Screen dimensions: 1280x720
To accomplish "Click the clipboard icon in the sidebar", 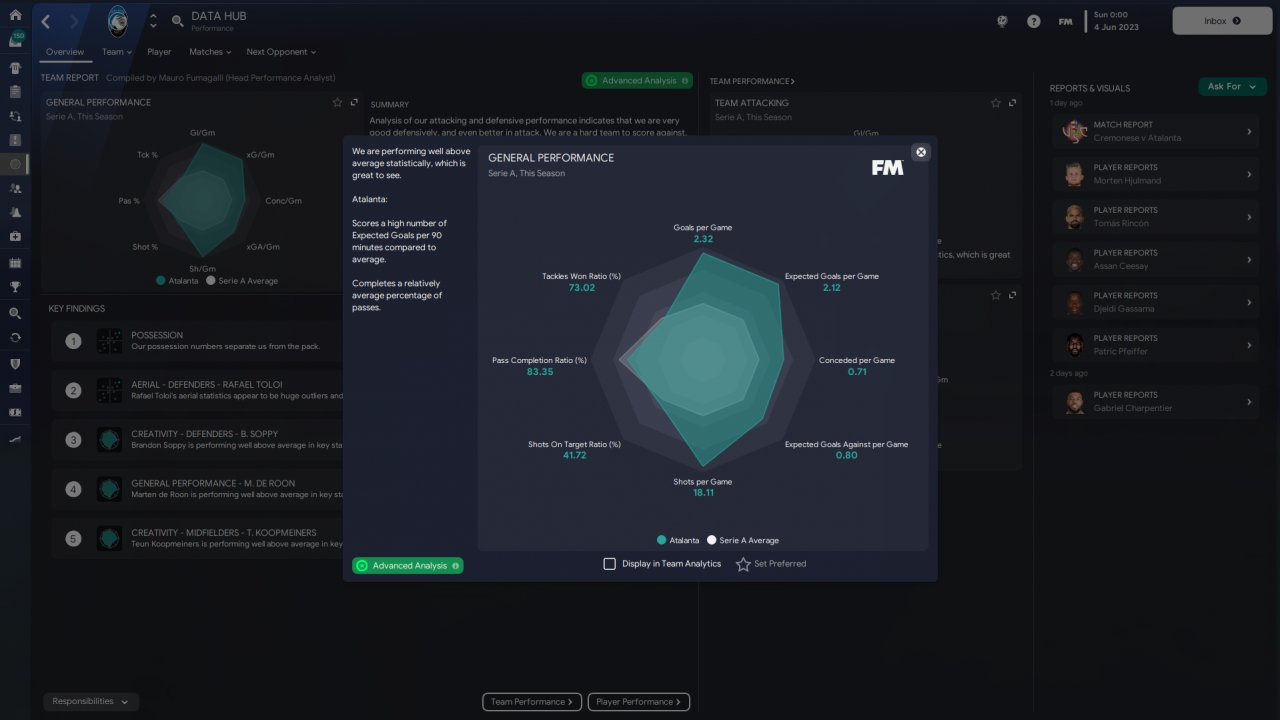I will pyautogui.click(x=15, y=92).
